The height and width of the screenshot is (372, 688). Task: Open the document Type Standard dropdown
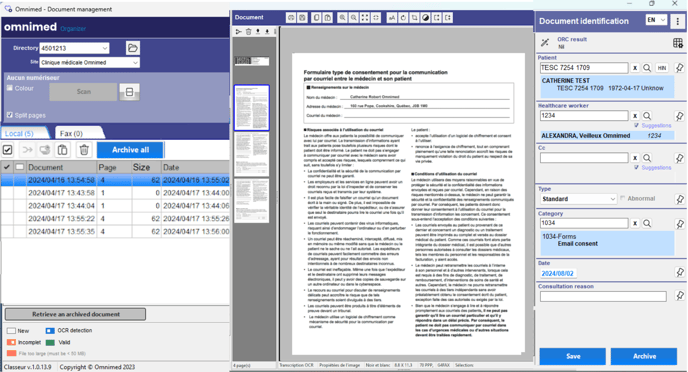tap(579, 199)
